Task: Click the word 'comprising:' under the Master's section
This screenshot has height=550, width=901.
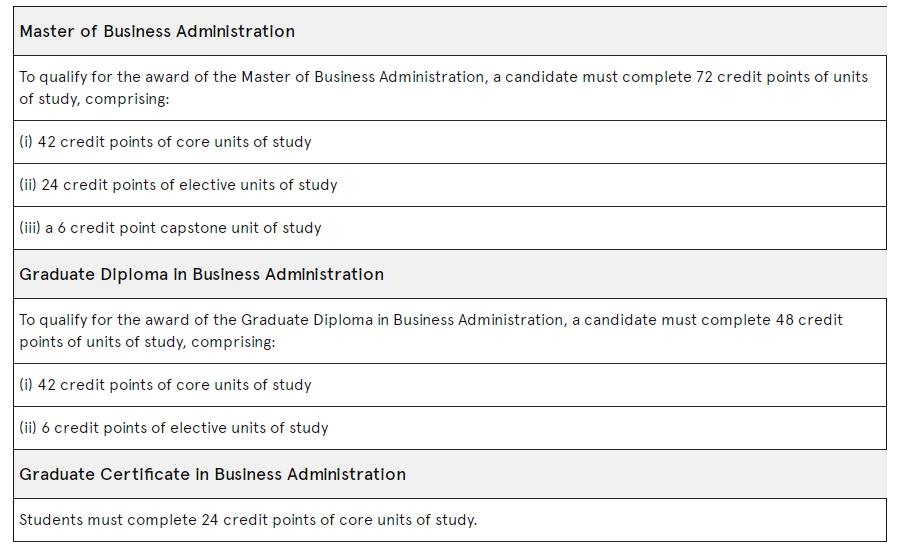Action: (x=127, y=99)
